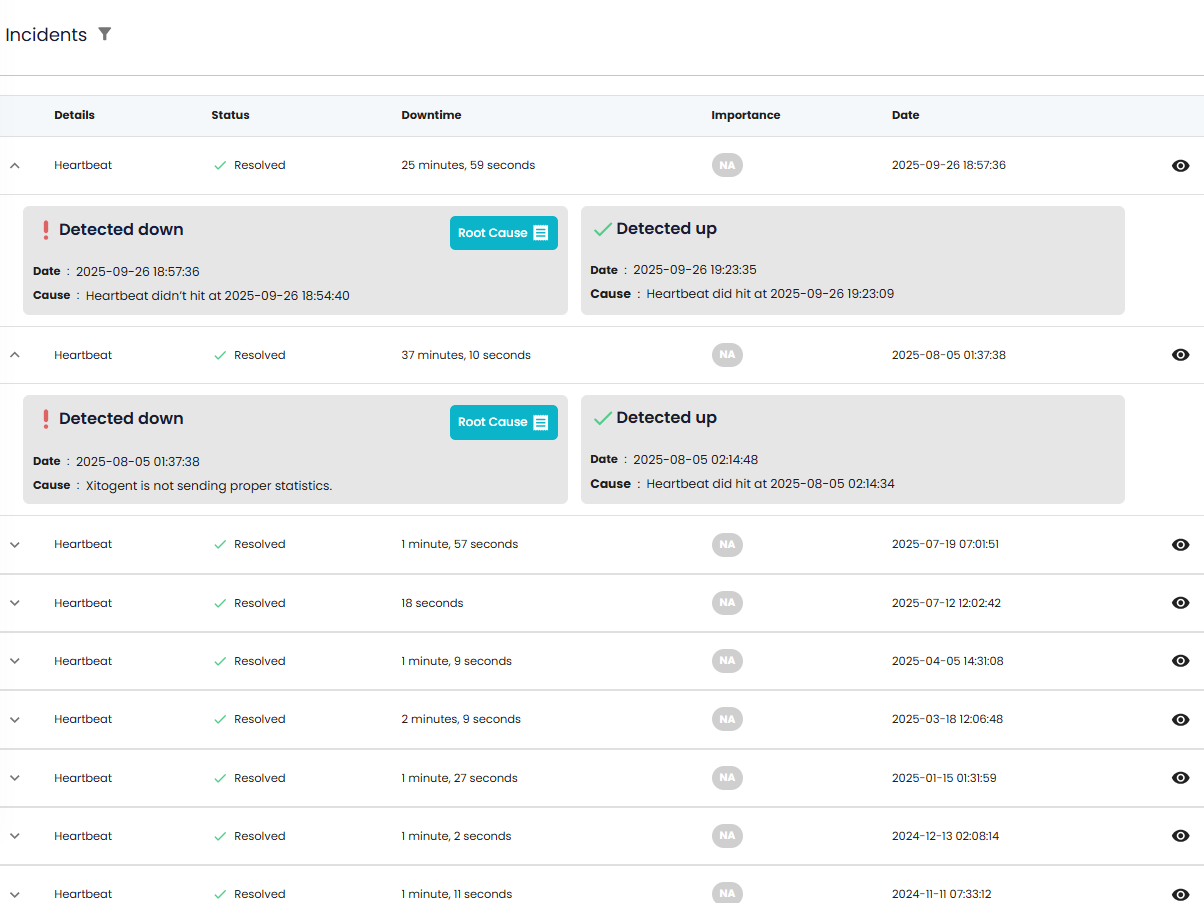Open Root Cause for 2025-09-26 18:57:36 detection
This screenshot has width=1204, height=903.
(x=503, y=233)
